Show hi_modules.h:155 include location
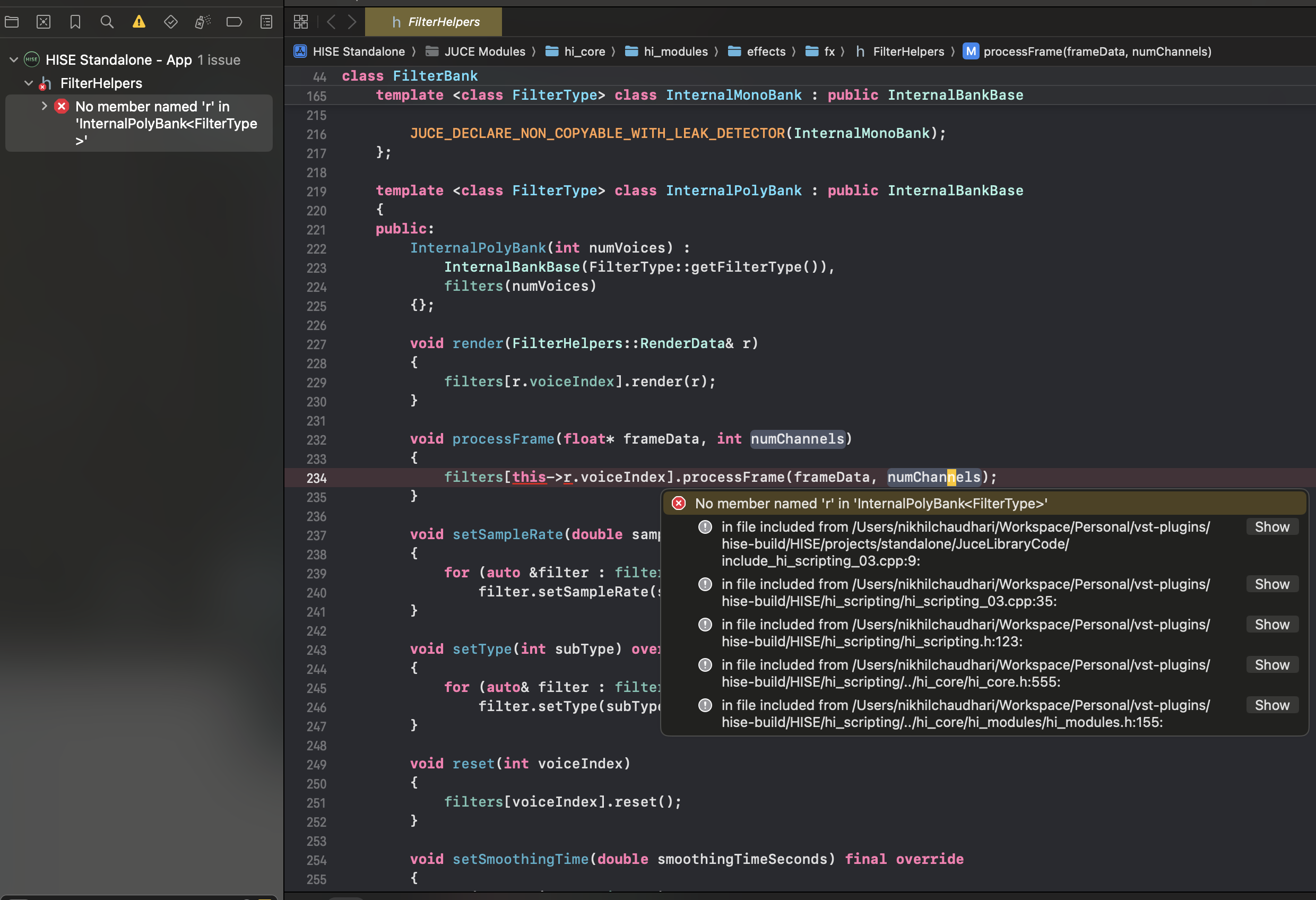Screen dimensions: 1316x900 tap(1272, 705)
